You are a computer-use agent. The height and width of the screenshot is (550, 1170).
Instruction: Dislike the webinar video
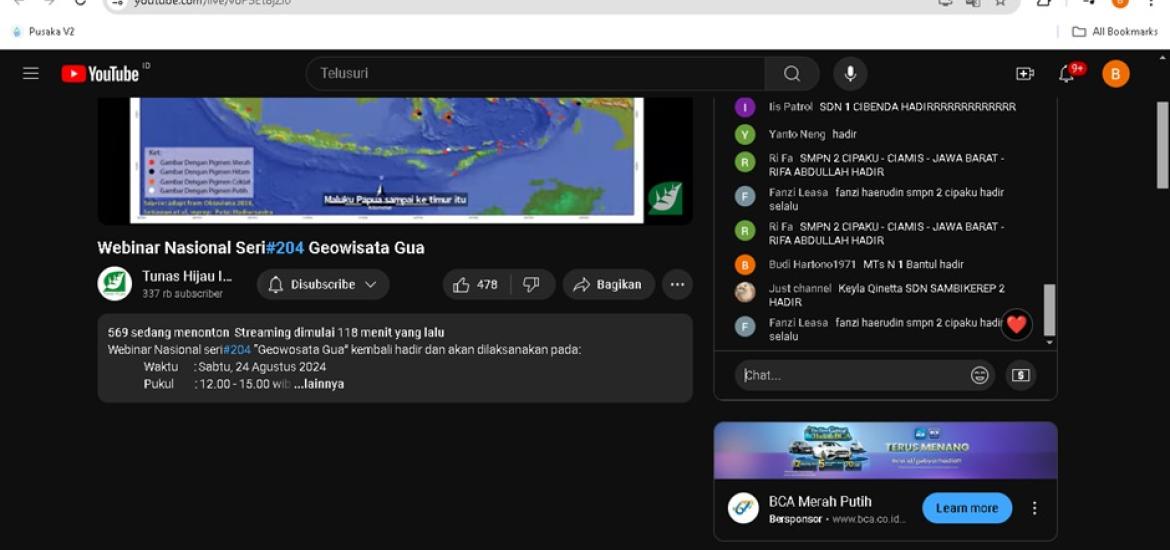[532, 284]
